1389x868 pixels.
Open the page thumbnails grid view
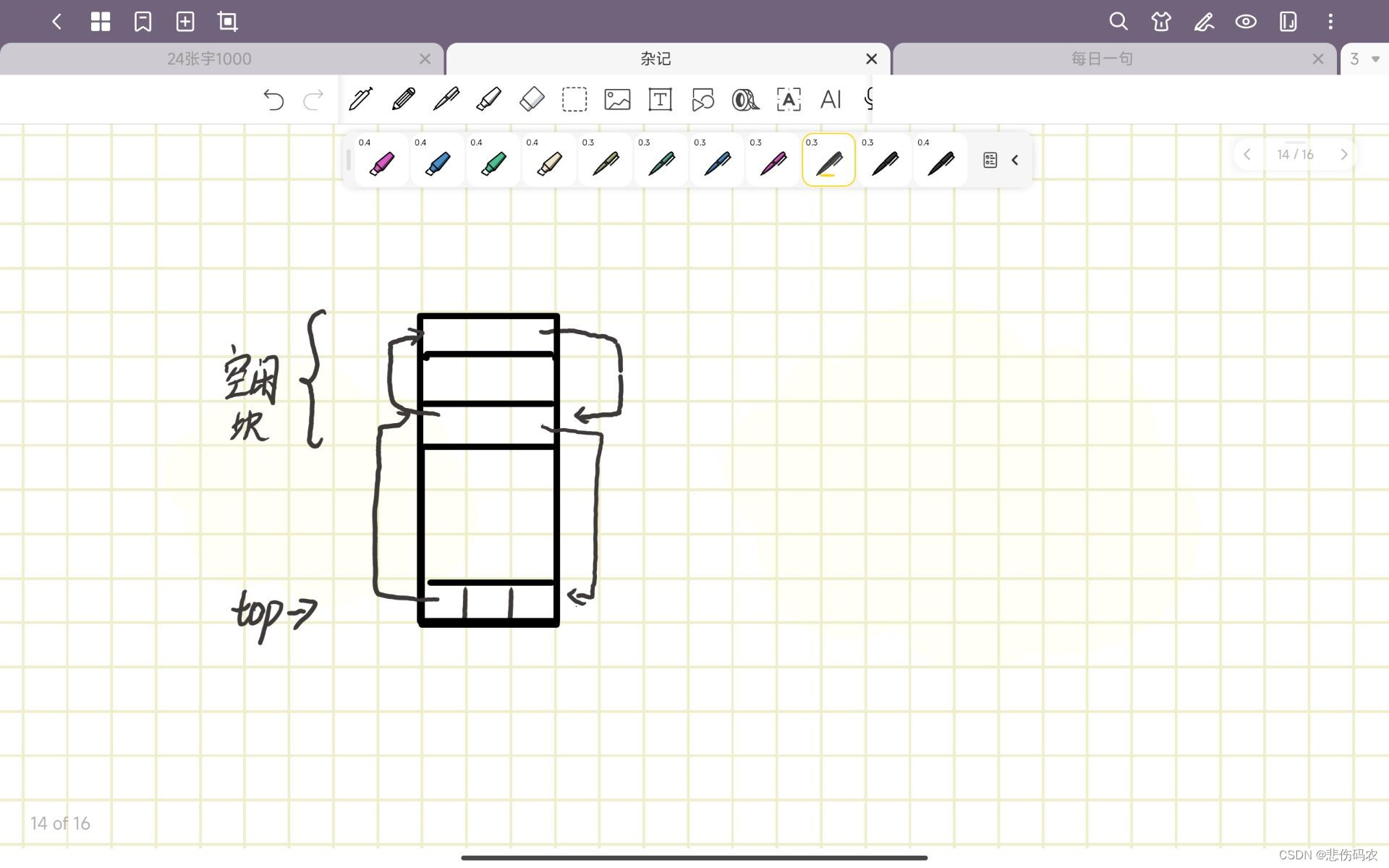(101, 22)
